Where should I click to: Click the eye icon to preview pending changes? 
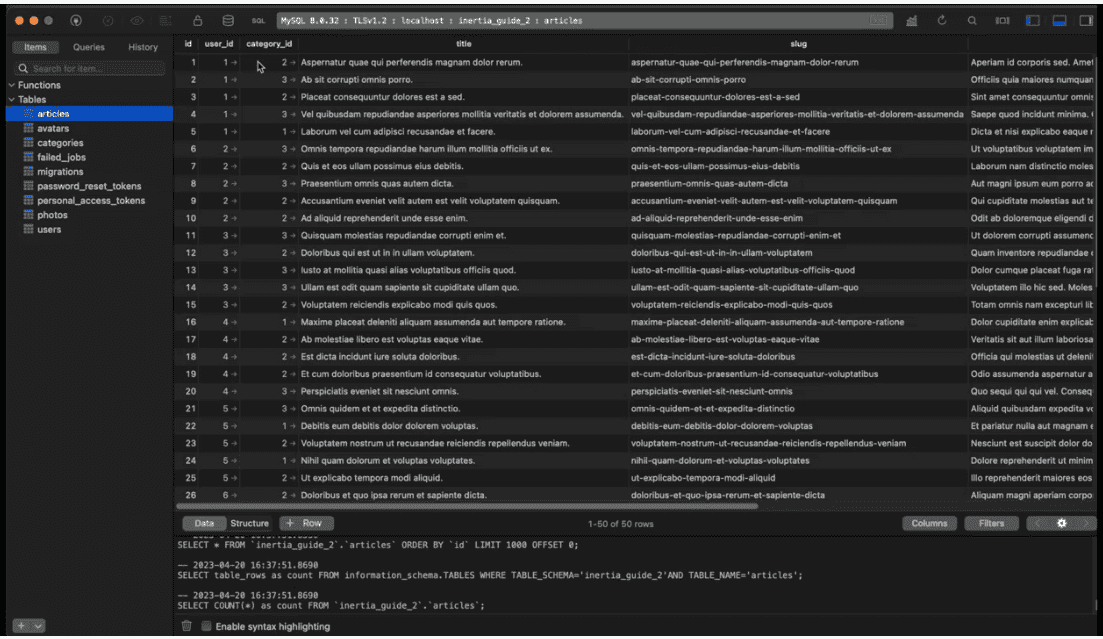(136, 20)
